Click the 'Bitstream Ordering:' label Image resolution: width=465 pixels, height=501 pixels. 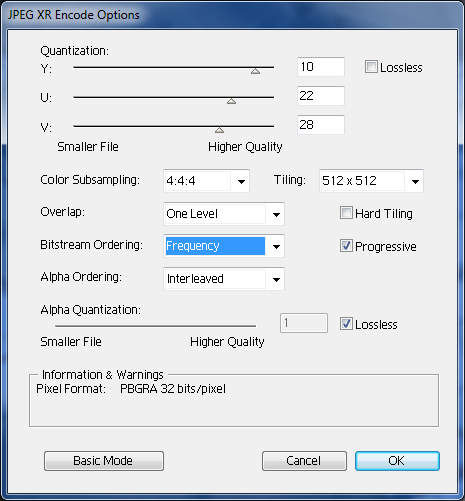(x=91, y=245)
